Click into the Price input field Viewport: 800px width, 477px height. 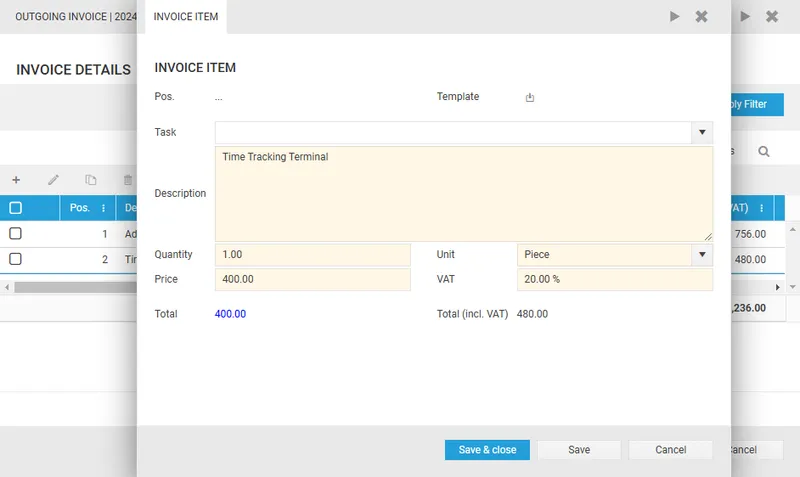[x=312, y=279]
